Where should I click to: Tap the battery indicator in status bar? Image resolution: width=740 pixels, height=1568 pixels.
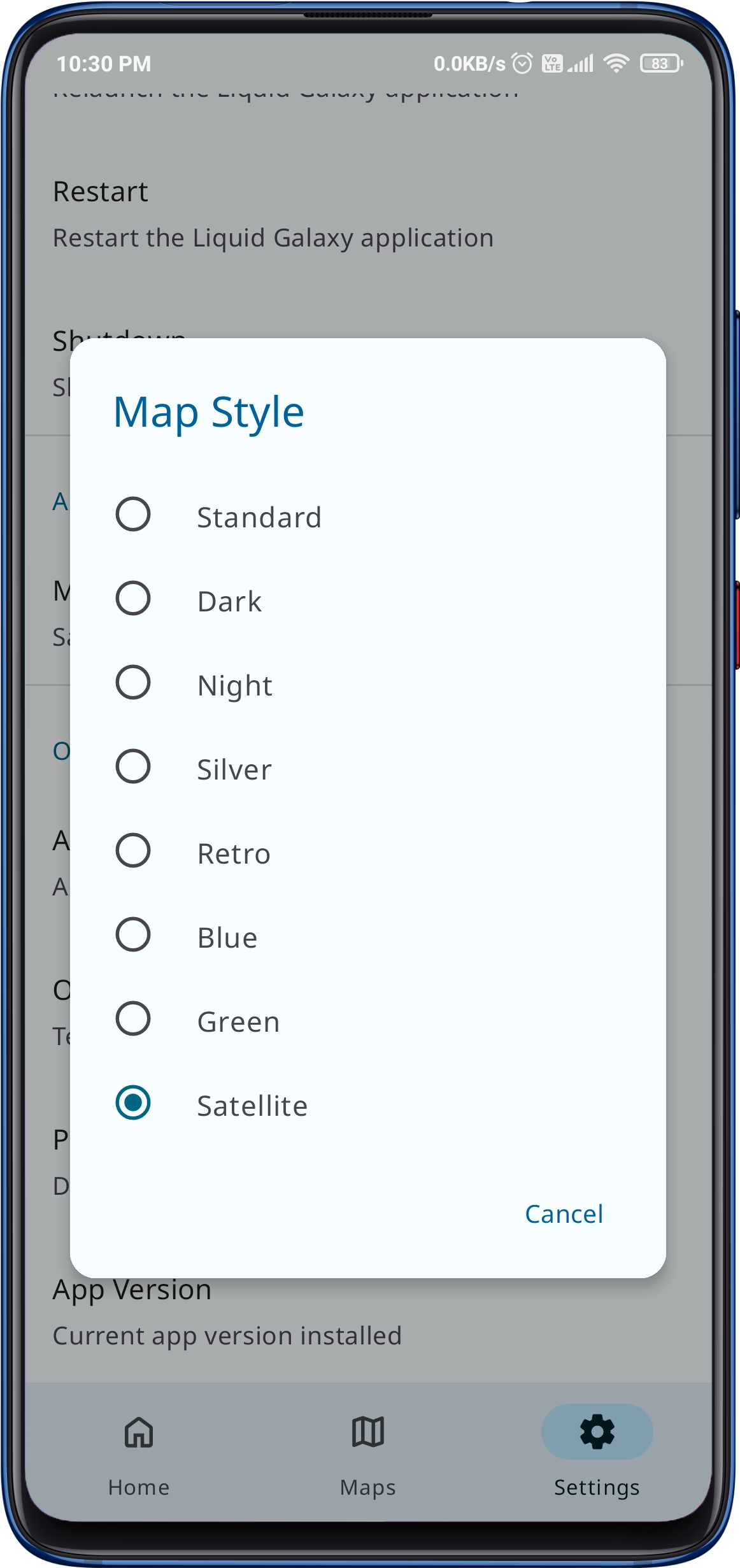pyautogui.click(x=661, y=64)
